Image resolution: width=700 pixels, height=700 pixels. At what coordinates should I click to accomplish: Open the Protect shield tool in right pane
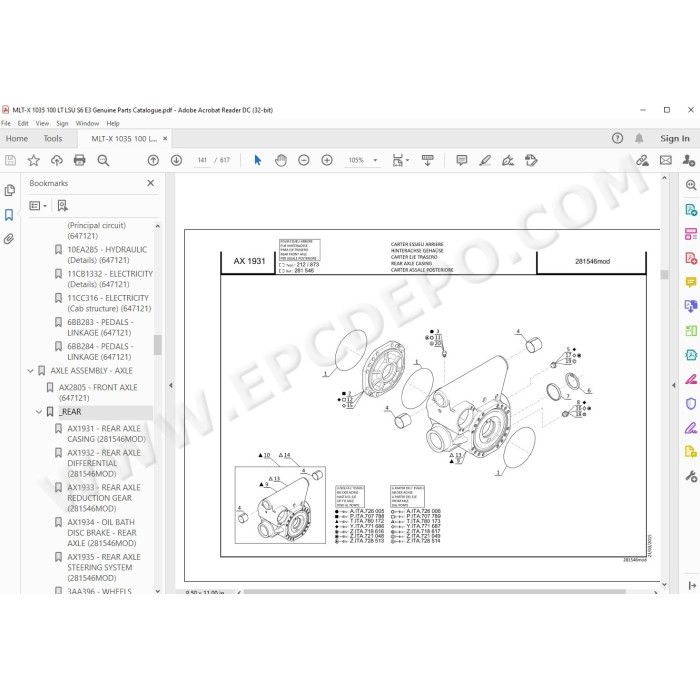691,404
